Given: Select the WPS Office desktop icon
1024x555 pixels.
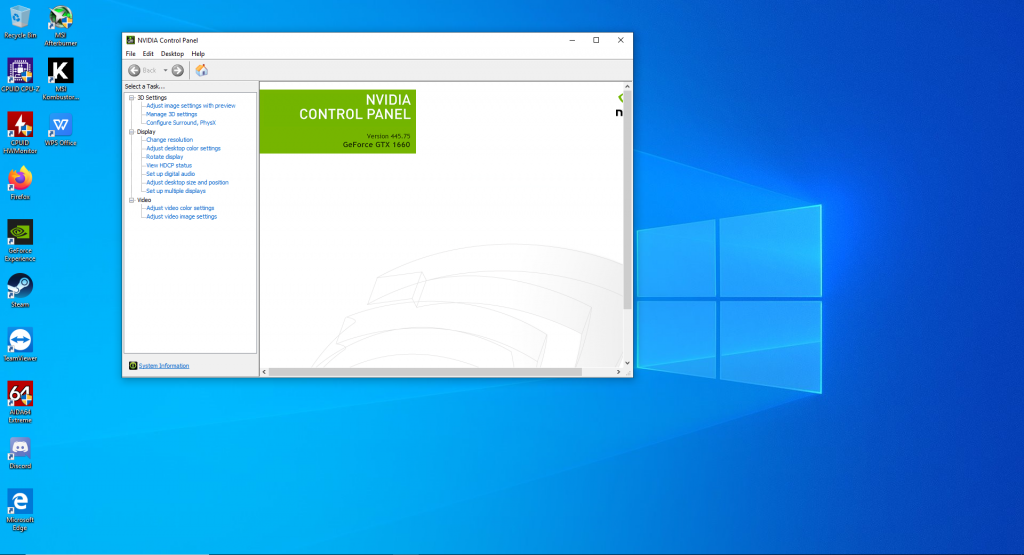Looking at the screenshot, I should (x=61, y=129).
